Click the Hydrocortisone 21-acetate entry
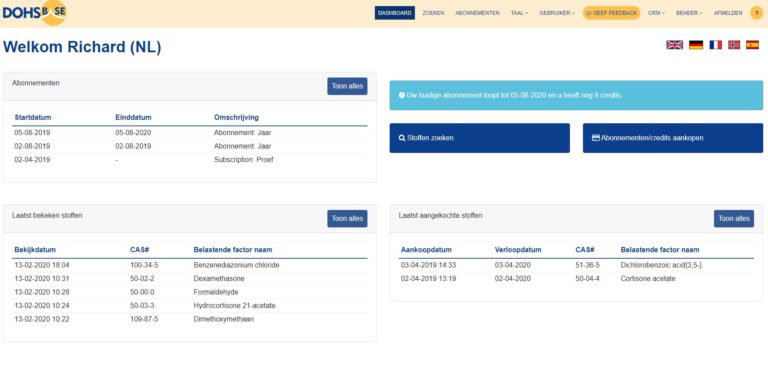 tap(235, 305)
